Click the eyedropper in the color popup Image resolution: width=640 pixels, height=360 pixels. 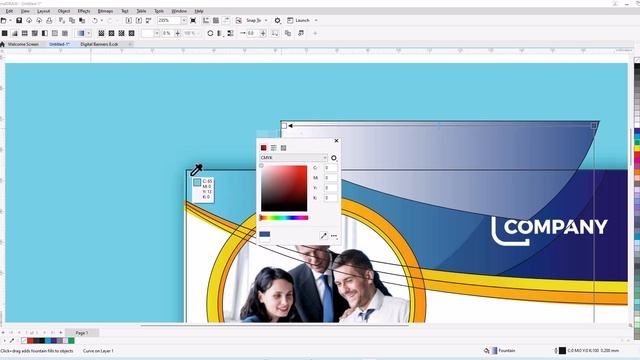[x=324, y=236]
